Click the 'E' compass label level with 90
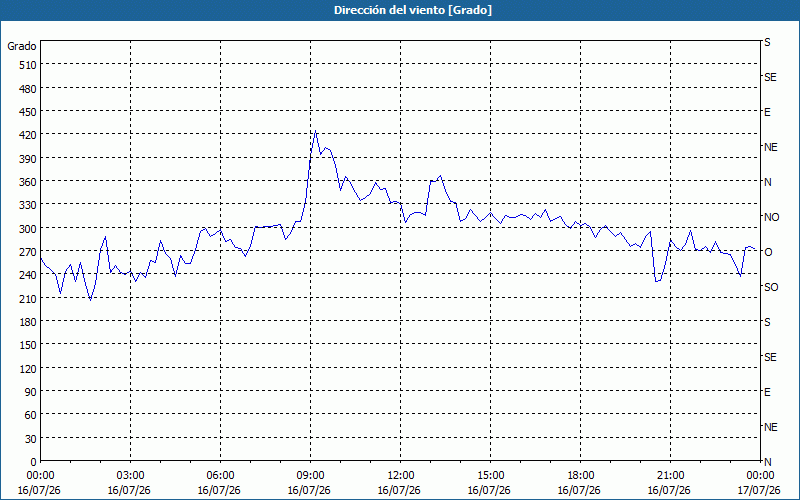The width and height of the screenshot is (800, 500). 767,392
